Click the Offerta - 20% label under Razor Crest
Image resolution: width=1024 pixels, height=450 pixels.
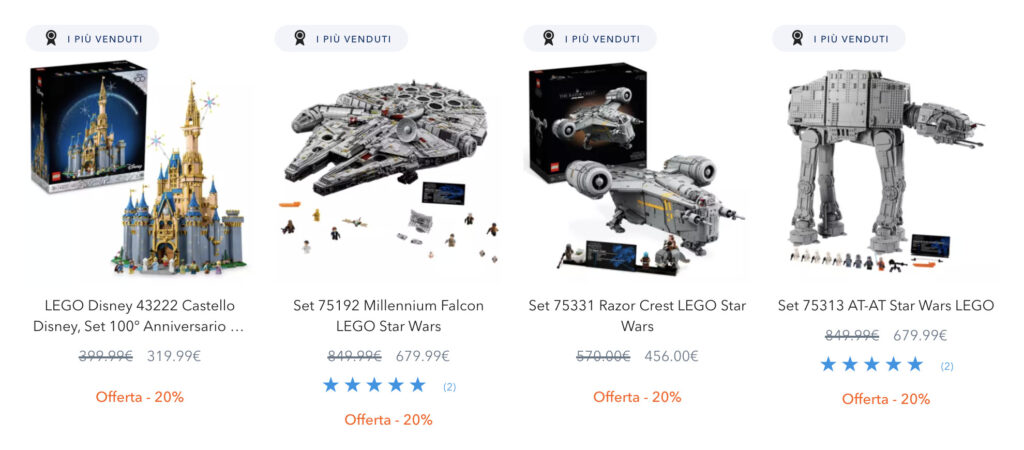point(637,396)
